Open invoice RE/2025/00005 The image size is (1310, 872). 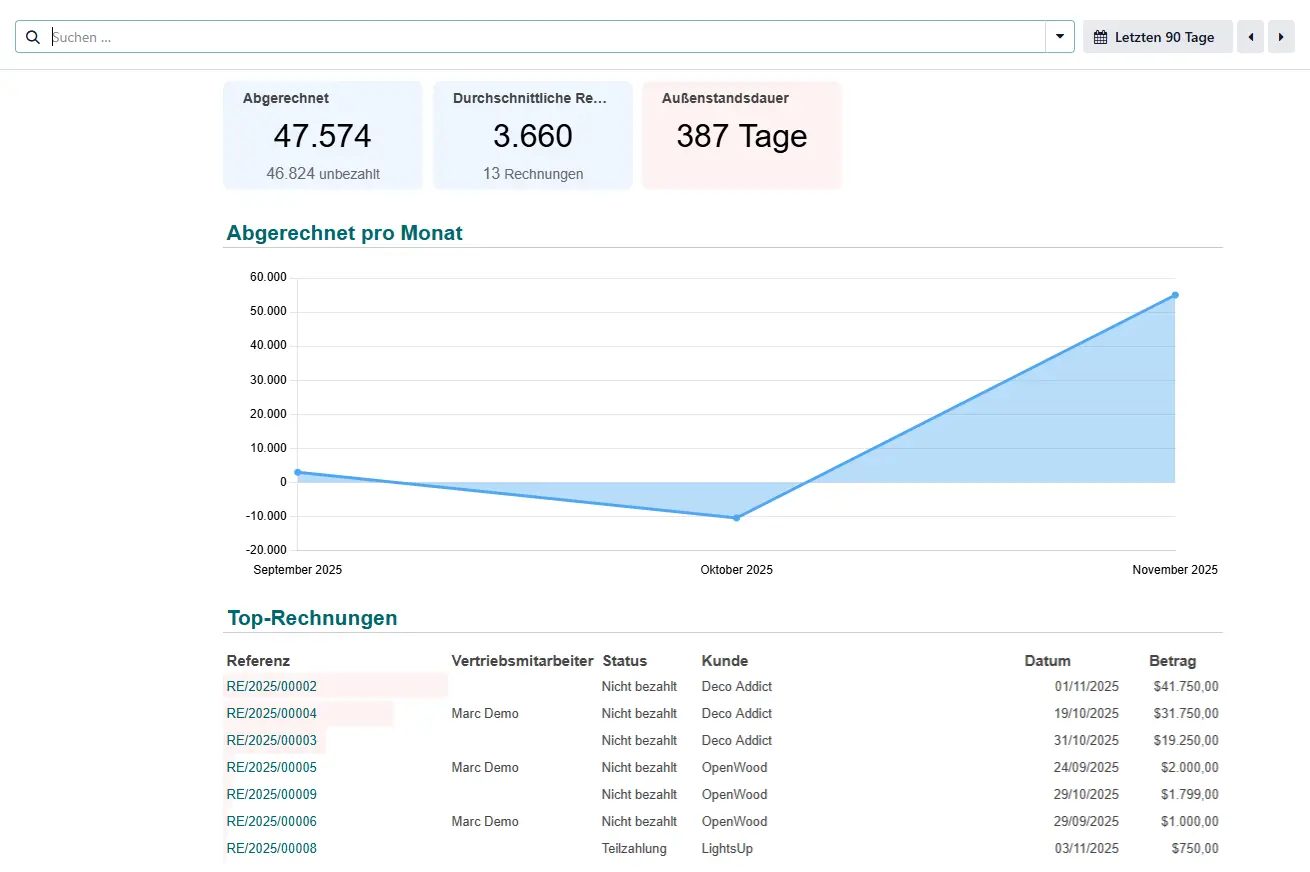pyautogui.click(x=272, y=768)
